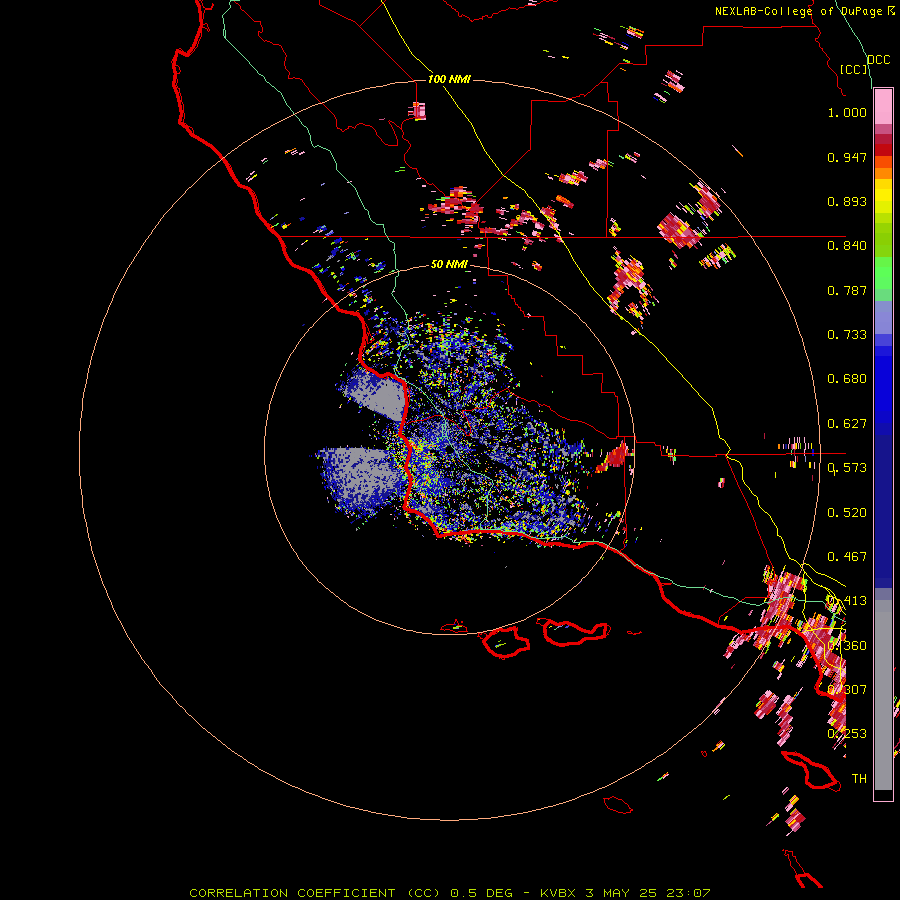Click the 0.893 scale value

pos(847,201)
